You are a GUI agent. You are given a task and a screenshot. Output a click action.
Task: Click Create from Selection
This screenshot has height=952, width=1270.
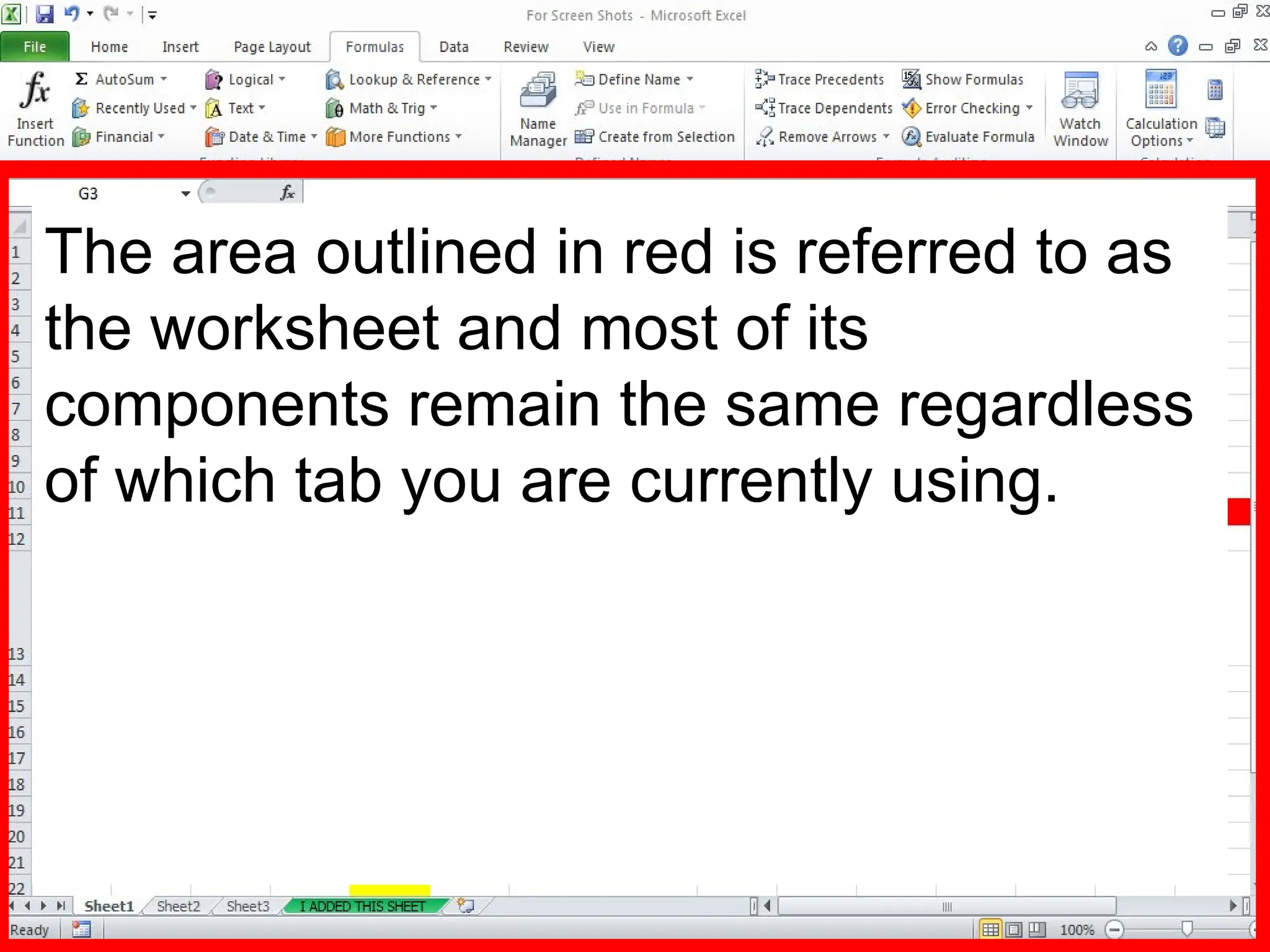(x=655, y=137)
